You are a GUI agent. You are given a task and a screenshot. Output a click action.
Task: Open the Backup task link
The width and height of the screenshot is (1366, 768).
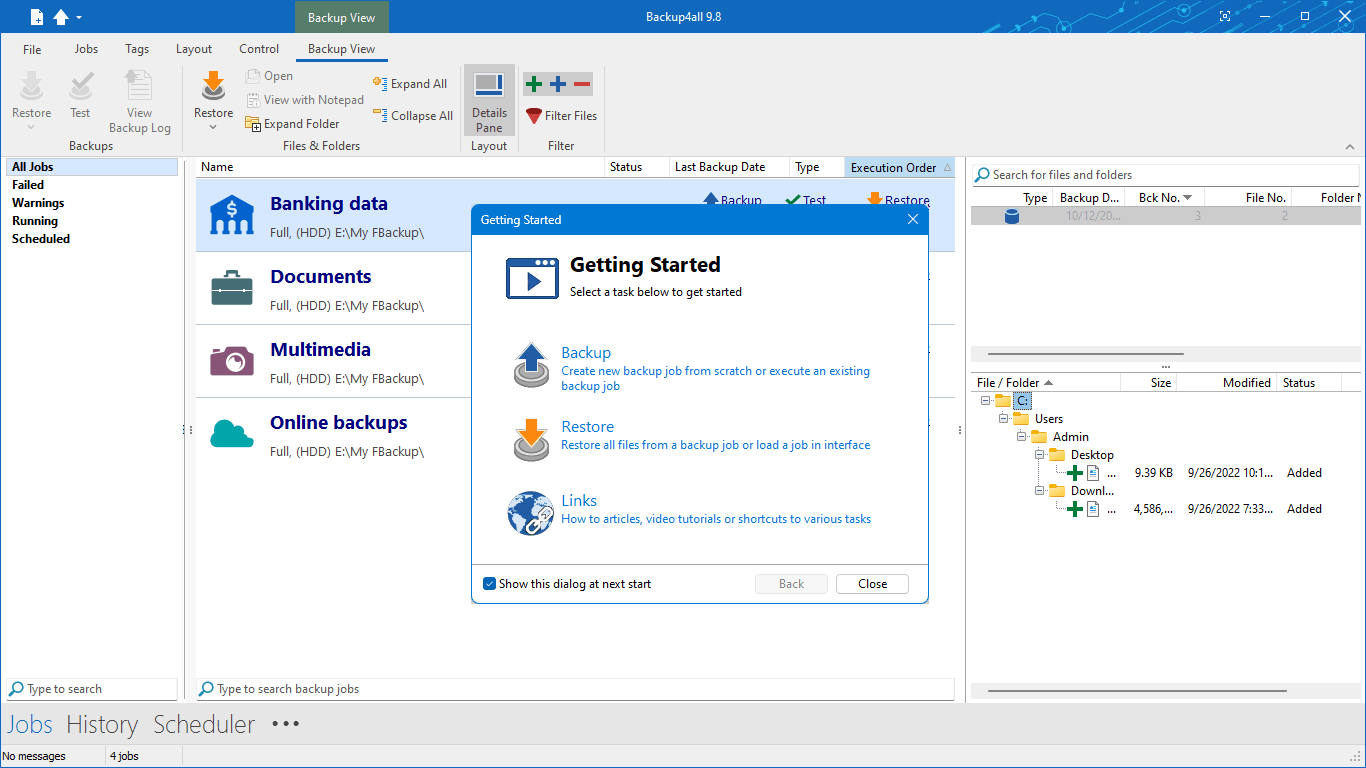coord(586,353)
